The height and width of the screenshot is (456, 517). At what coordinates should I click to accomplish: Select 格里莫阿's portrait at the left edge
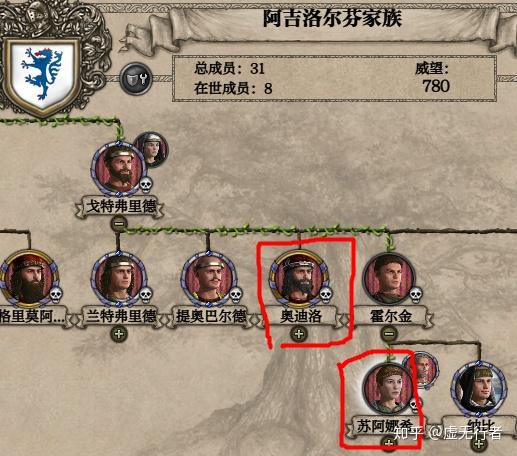pos(29,279)
